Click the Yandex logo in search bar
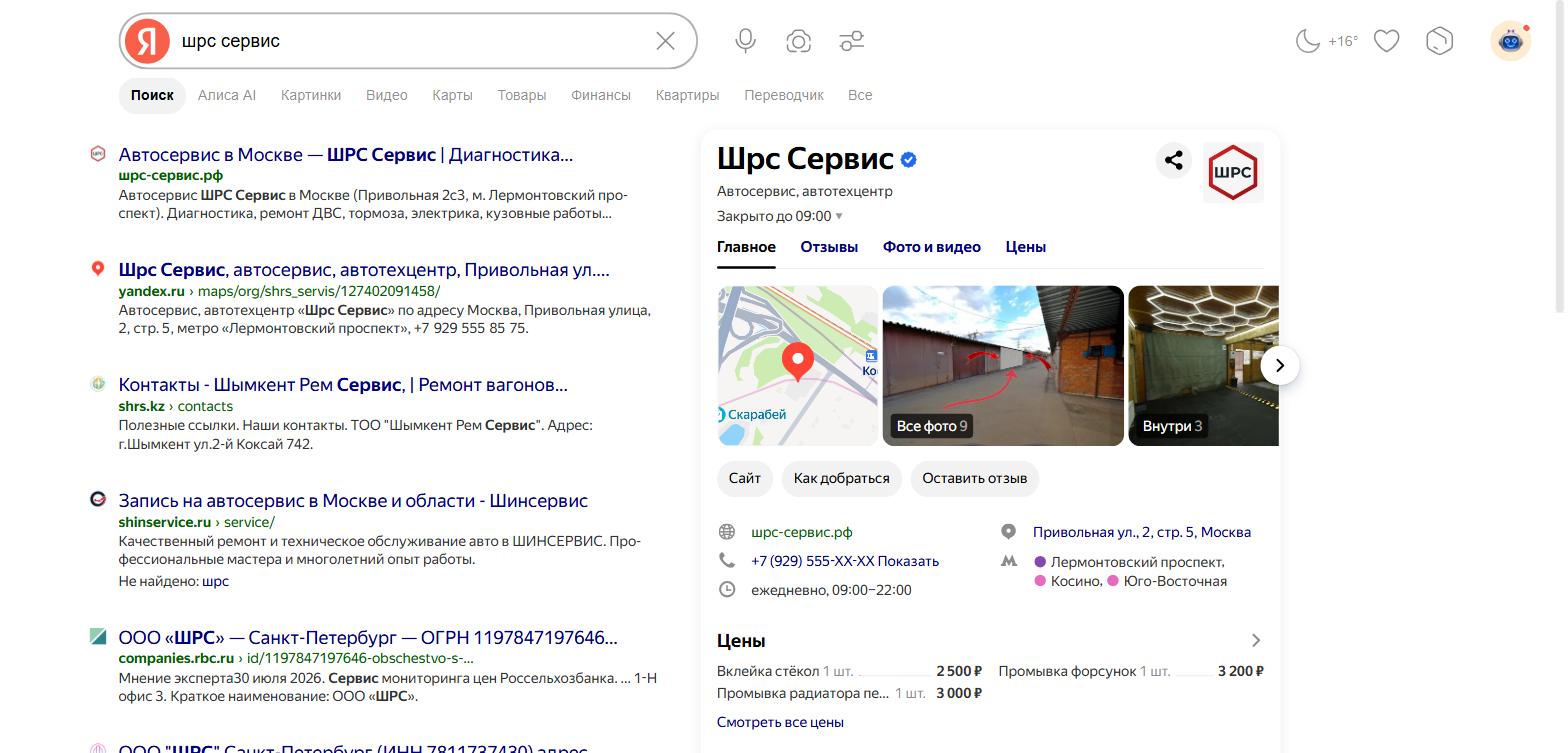The height and width of the screenshot is (753, 1568). (146, 41)
